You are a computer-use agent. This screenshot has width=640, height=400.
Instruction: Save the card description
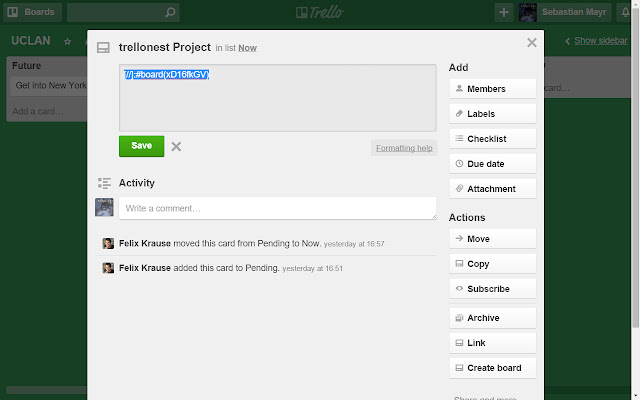(x=142, y=146)
